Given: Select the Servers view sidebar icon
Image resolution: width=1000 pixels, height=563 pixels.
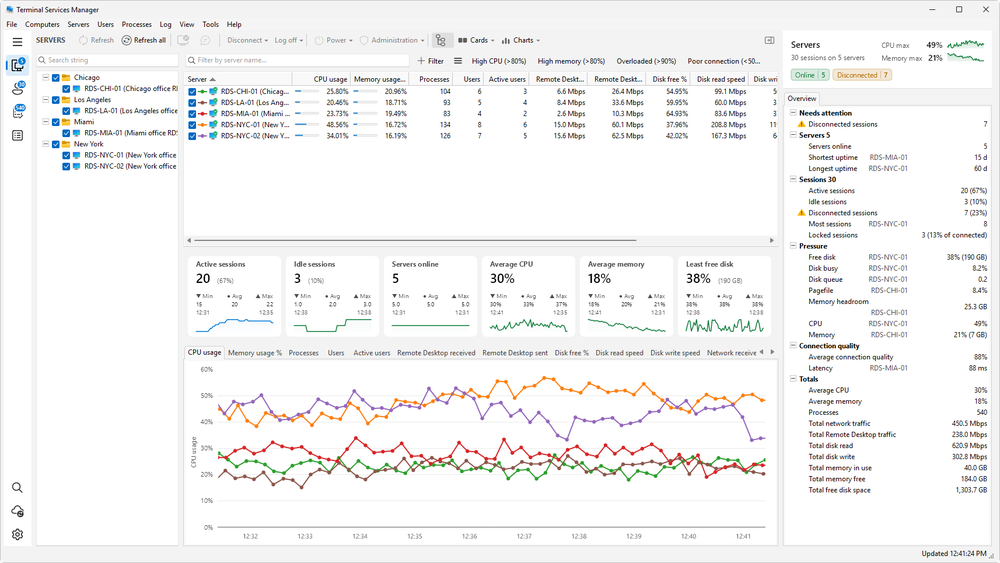Looking at the screenshot, I should point(17,65).
